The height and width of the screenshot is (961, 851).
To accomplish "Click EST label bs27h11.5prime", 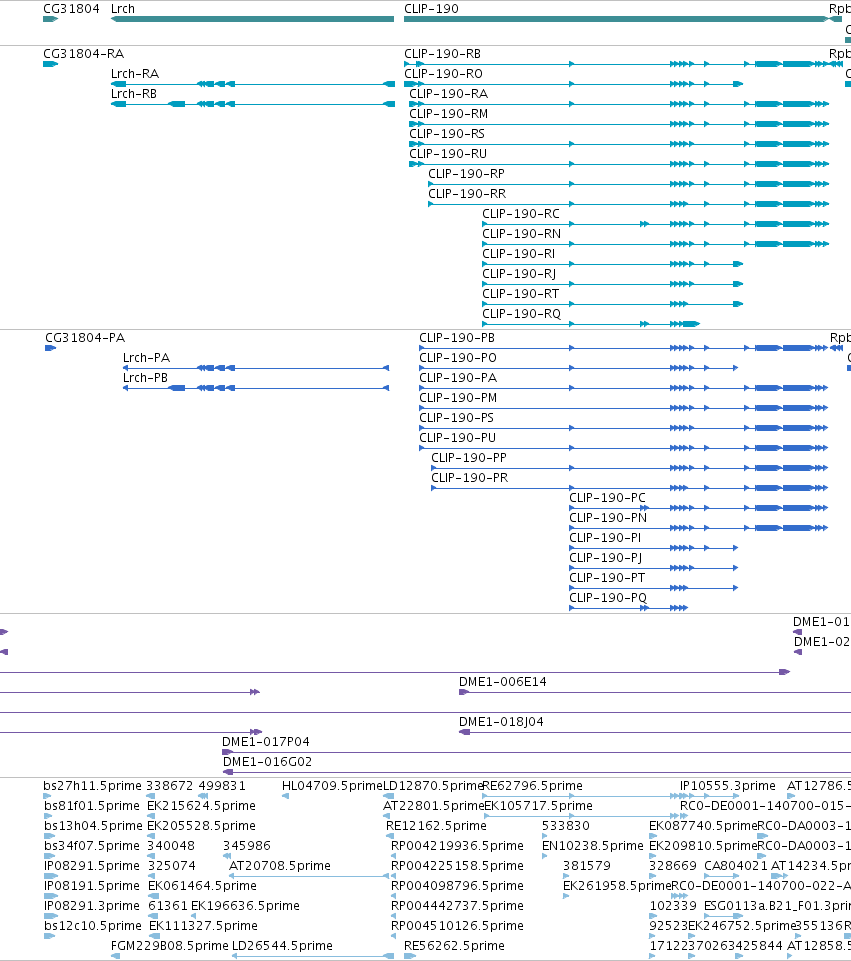I will tap(93, 786).
